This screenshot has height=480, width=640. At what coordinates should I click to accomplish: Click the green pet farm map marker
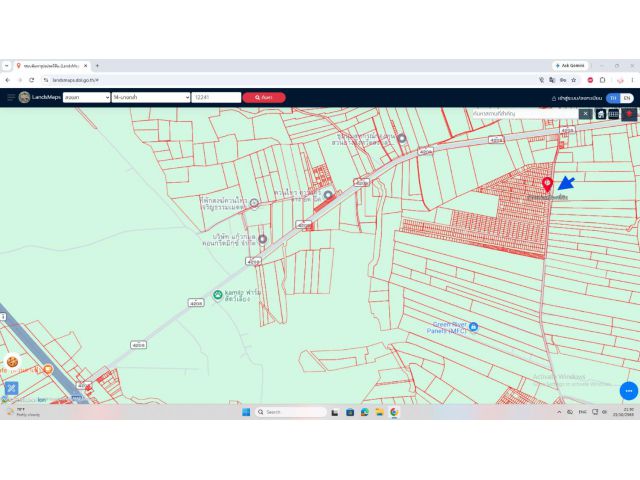pos(218,294)
